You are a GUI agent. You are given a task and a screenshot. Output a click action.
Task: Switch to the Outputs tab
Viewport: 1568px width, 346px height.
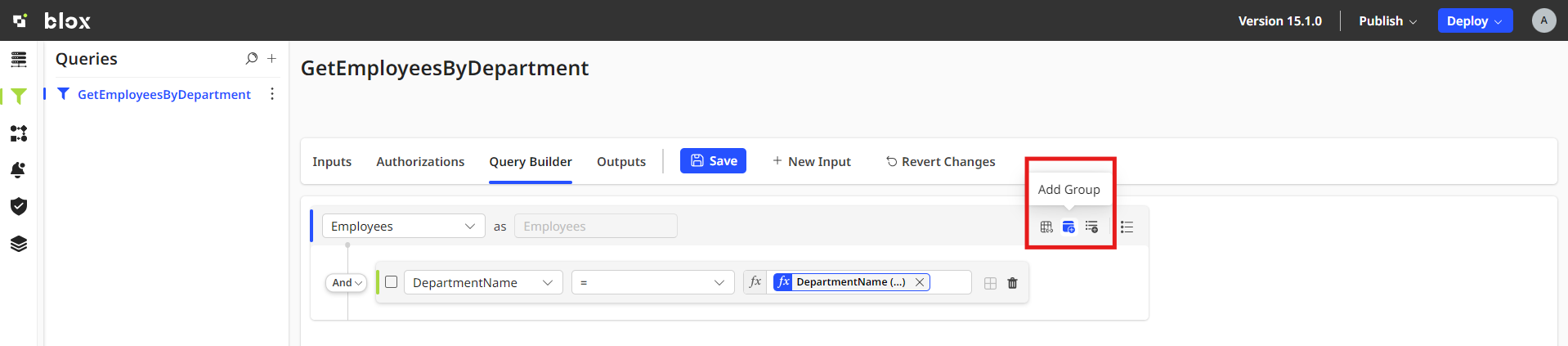click(x=621, y=162)
